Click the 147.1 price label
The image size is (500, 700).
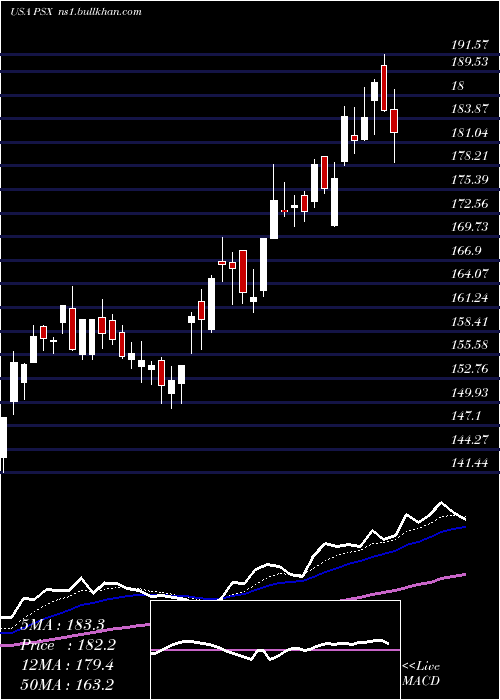pos(467,416)
